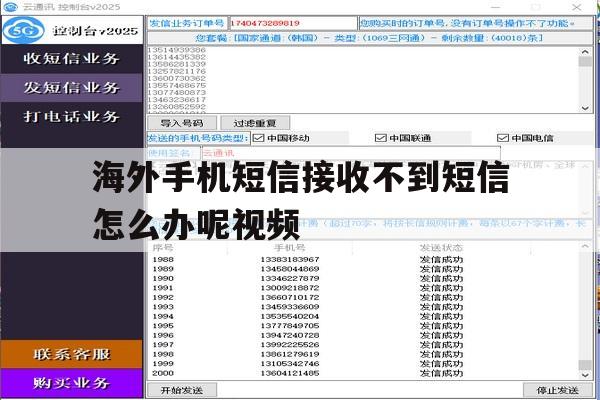The image size is (600, 400).
Task: Select phone number 13660710172 in results
Action: coord(290,297)
